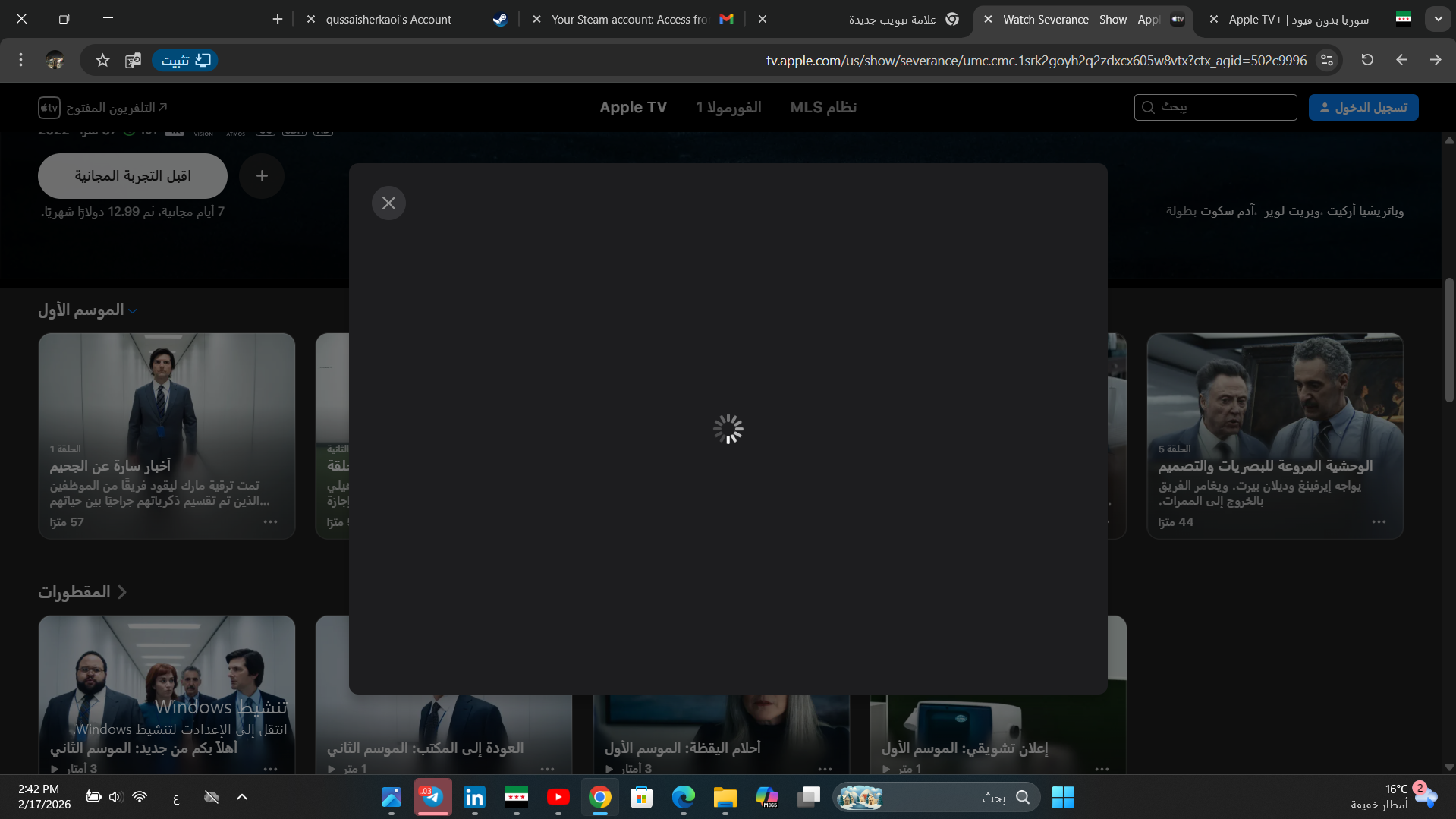
Task: Open more options for episode 1 card
Action: click(x=270, y=522)
